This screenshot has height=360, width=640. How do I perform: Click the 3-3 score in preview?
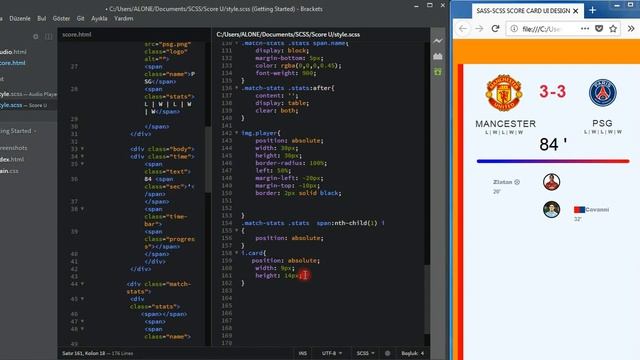click(553, 91)
